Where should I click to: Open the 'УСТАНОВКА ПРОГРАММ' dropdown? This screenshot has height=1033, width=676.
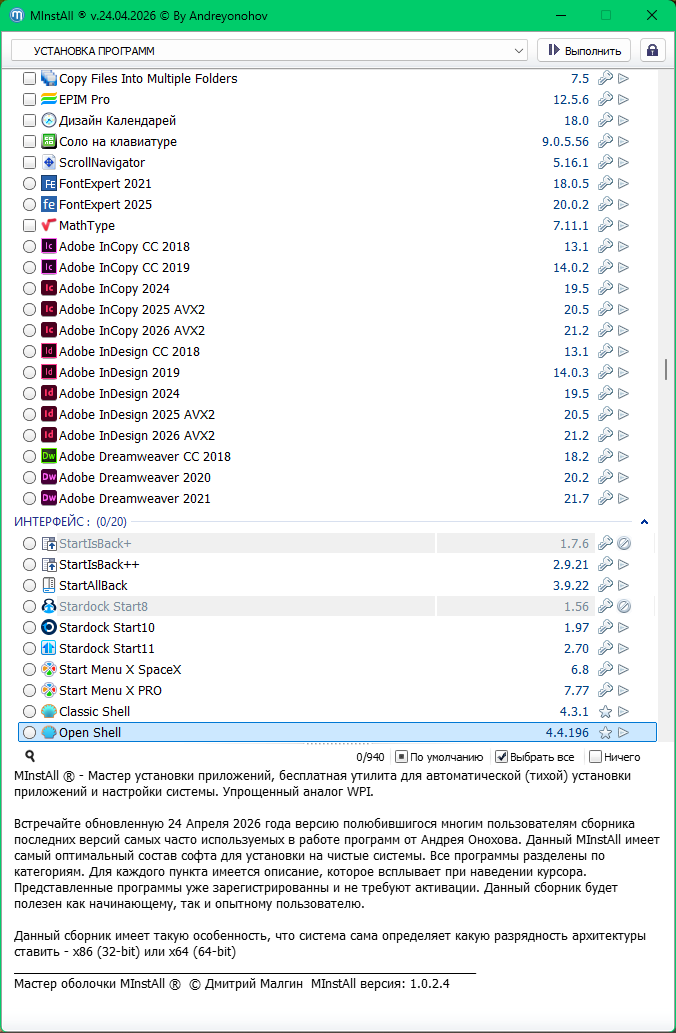(x=269, y=50)
